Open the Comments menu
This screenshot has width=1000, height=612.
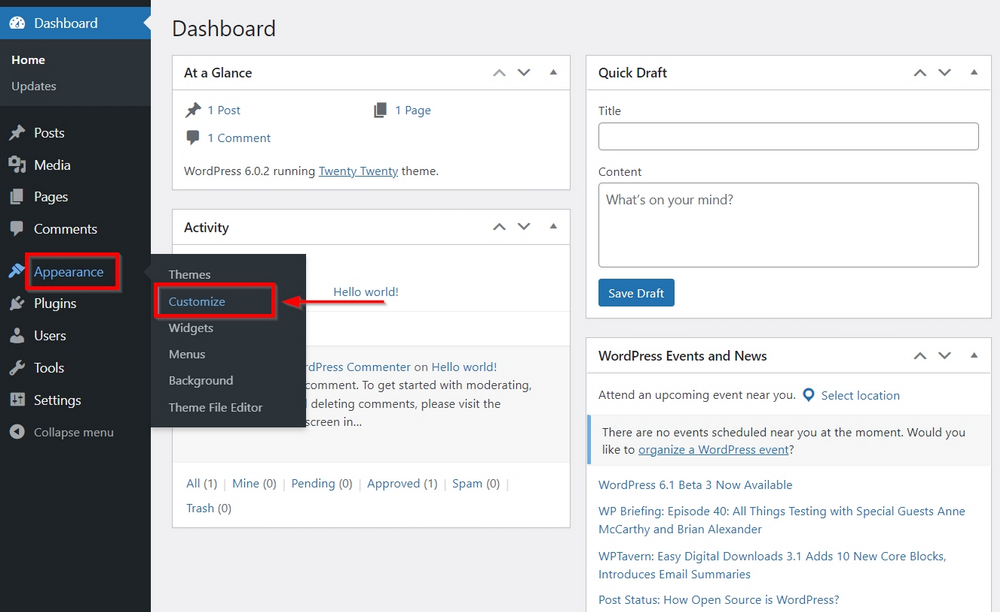(x=66, y=229)
